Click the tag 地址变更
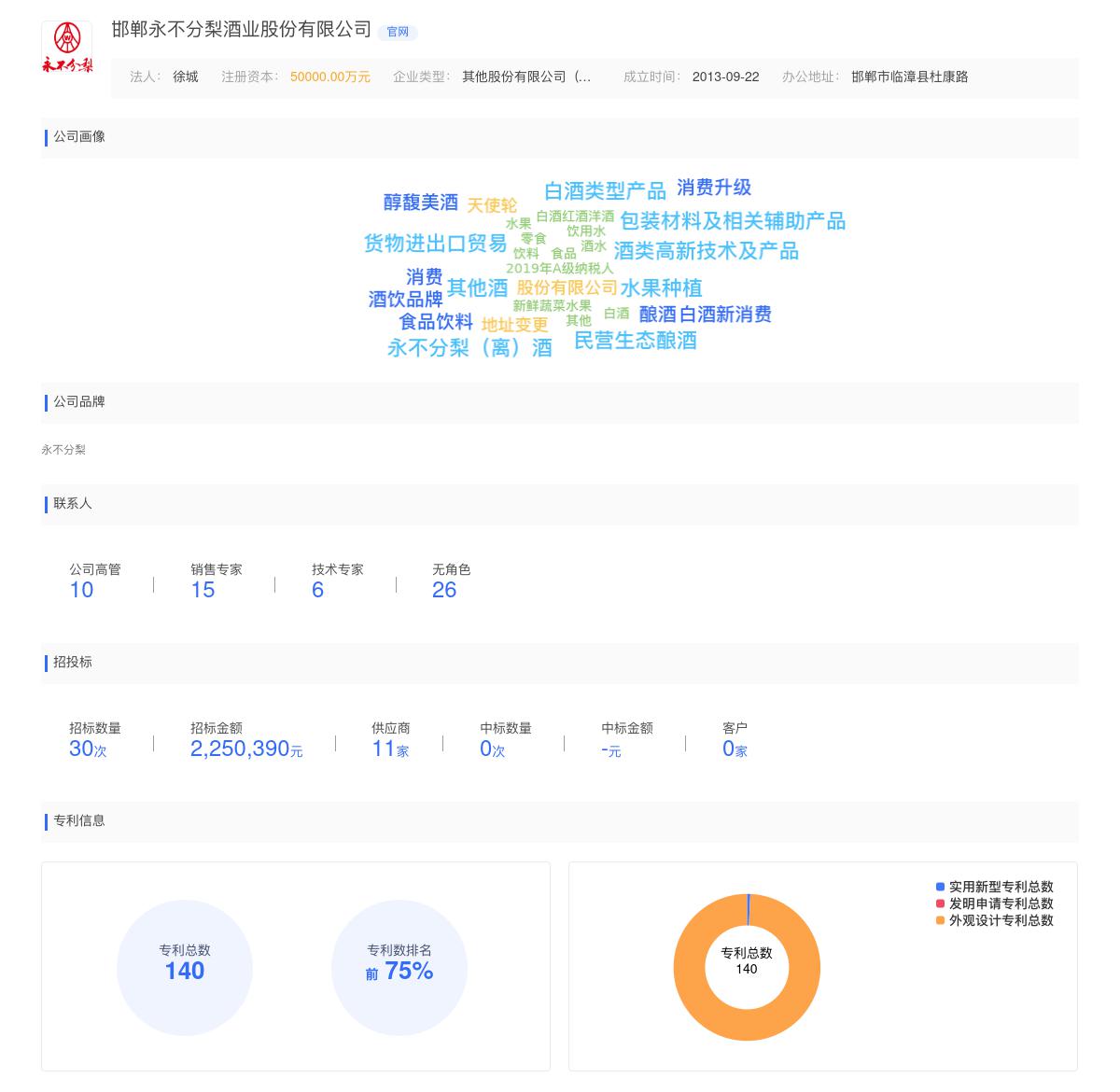The height and width of the screenshot is (1092, 1120). pyautogui.click(x=515, y=325)
